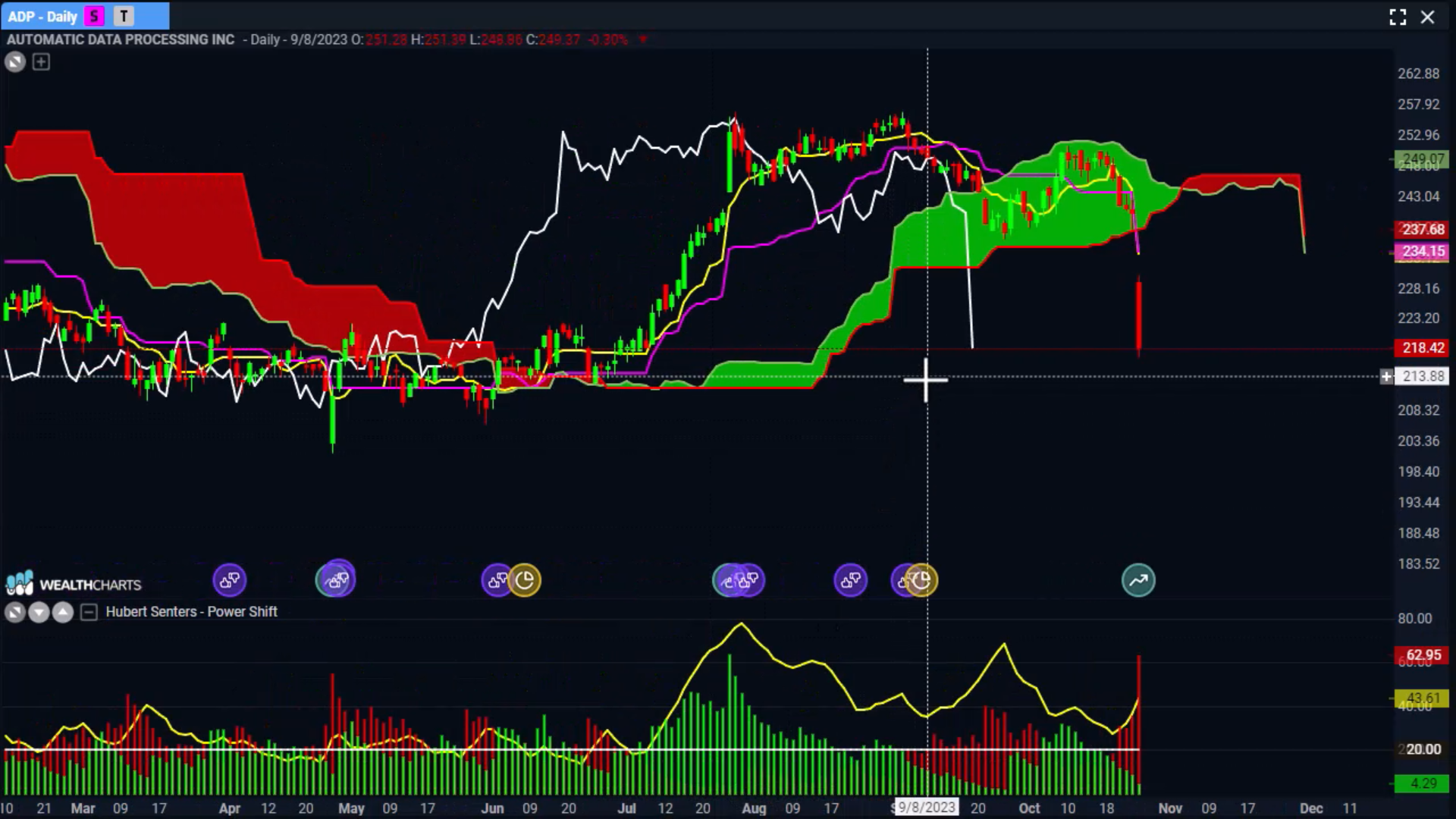Click the yellow 43.61 indicator value label

pos(1423,698)
